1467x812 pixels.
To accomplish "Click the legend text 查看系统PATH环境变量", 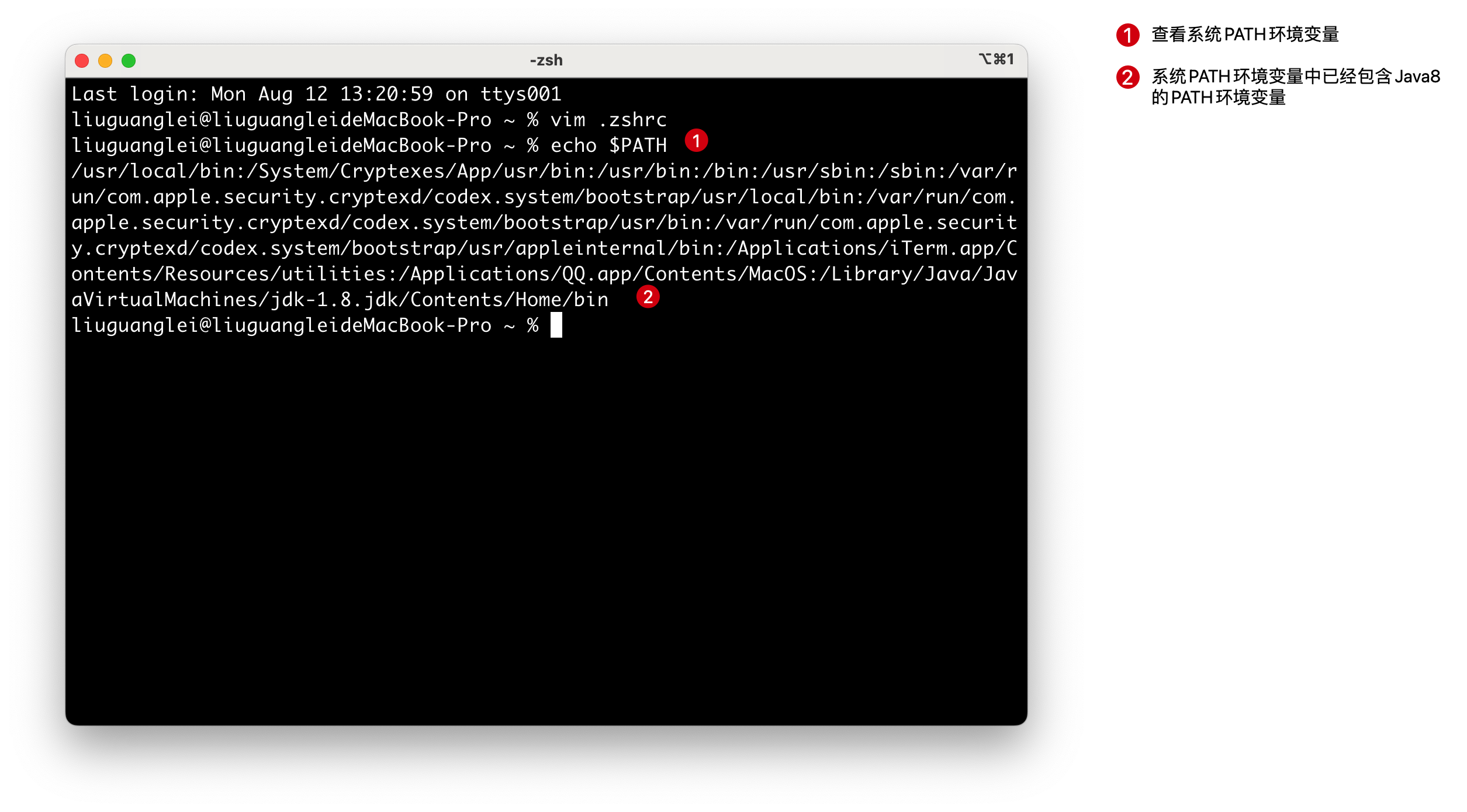I will pos(1245,34).
